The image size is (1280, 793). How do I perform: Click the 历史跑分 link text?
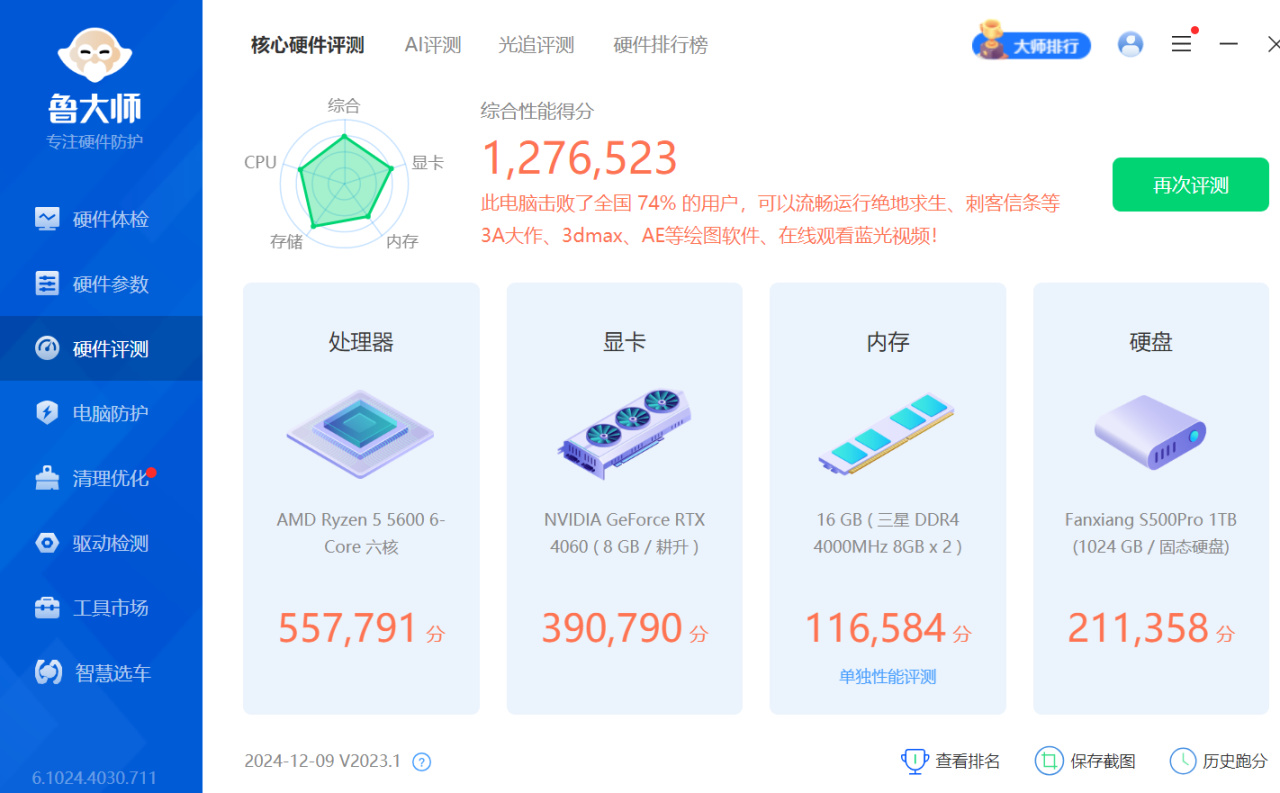point(1235,761)
